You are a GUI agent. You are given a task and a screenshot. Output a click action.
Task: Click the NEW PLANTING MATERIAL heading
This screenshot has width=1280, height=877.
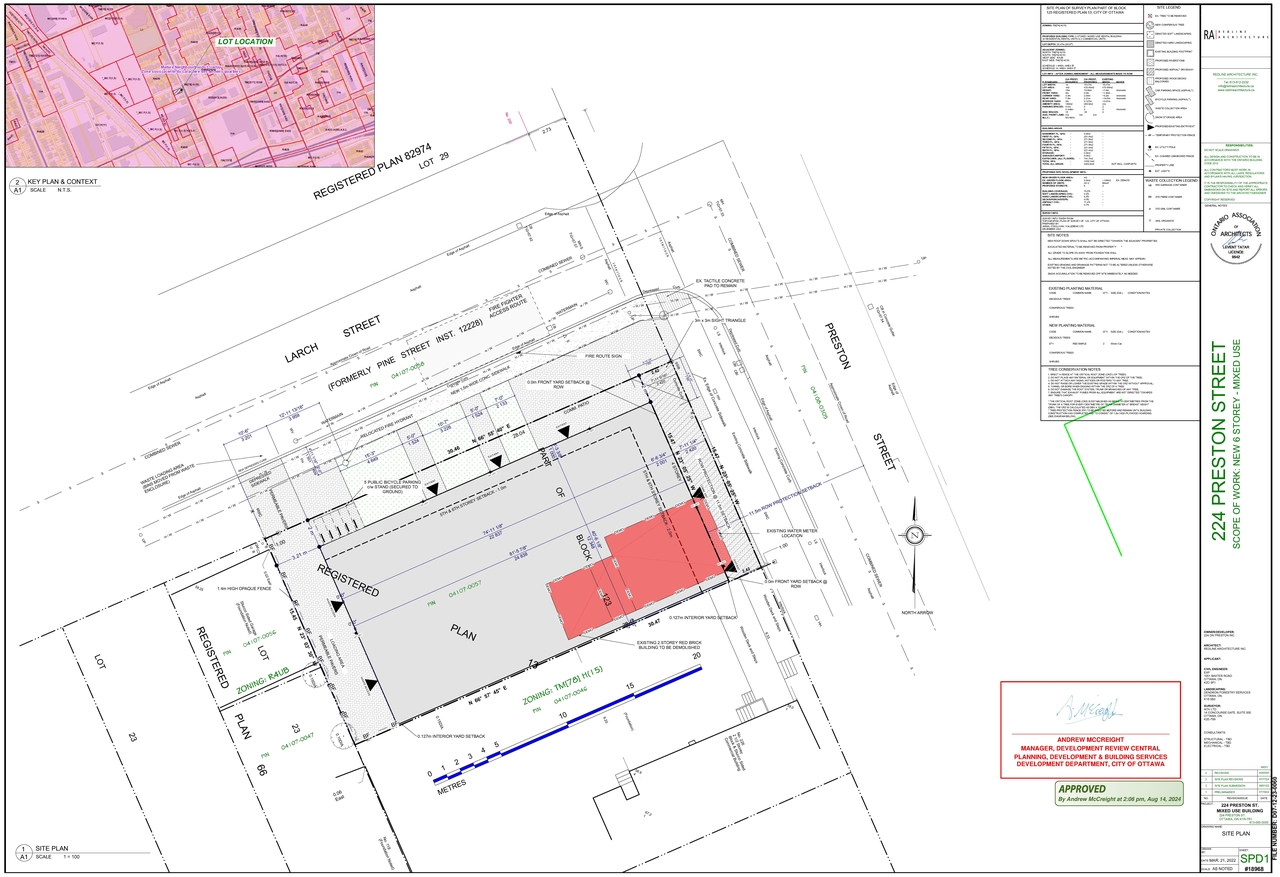coord(1073,325)
